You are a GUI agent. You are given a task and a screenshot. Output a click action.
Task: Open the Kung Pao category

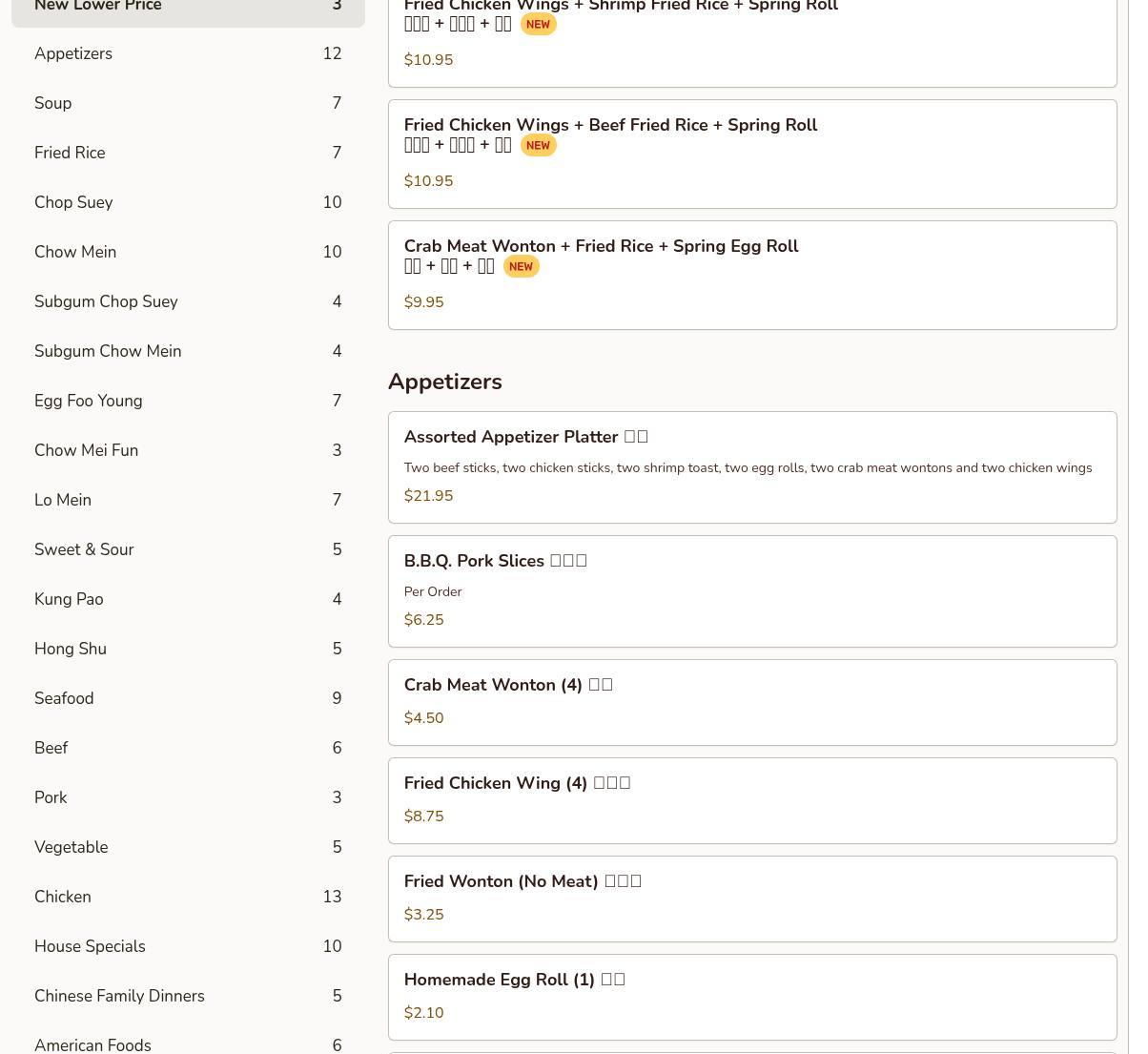(x=188, y=599)
